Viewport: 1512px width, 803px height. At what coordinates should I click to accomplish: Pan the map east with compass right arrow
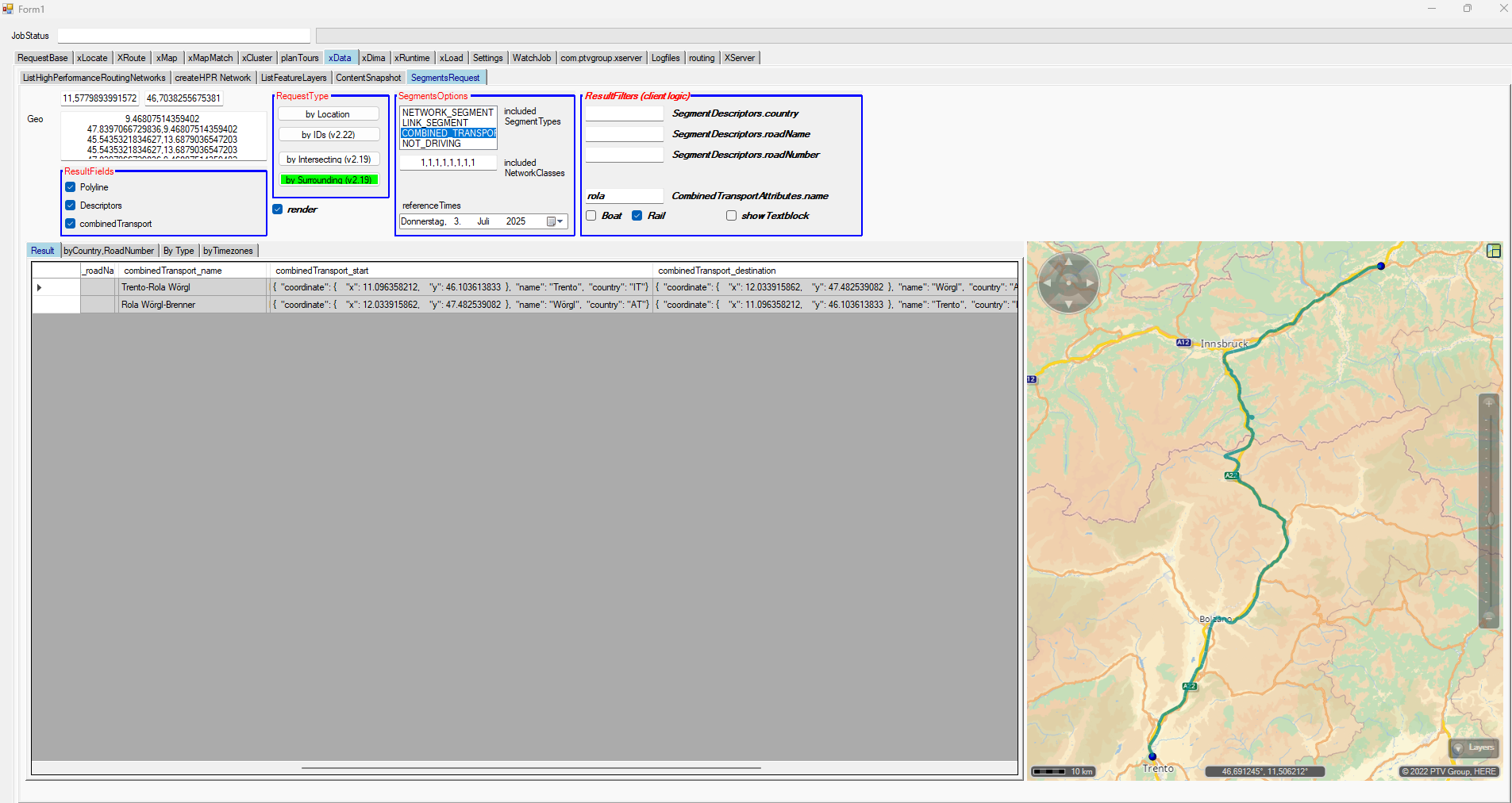point(1091,282)
